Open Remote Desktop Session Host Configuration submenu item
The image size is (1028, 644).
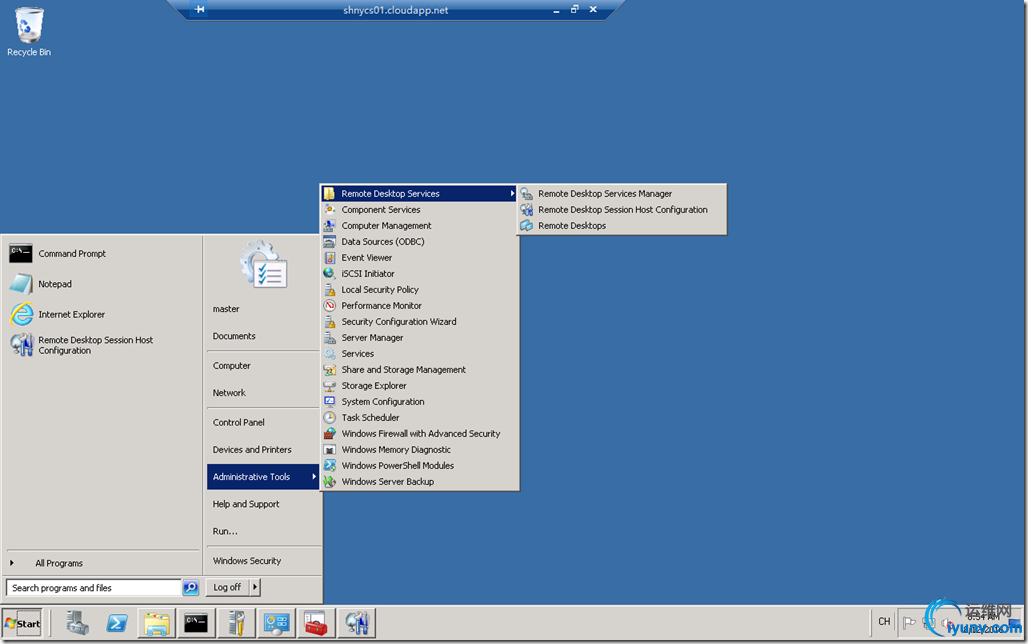point(622,210)
